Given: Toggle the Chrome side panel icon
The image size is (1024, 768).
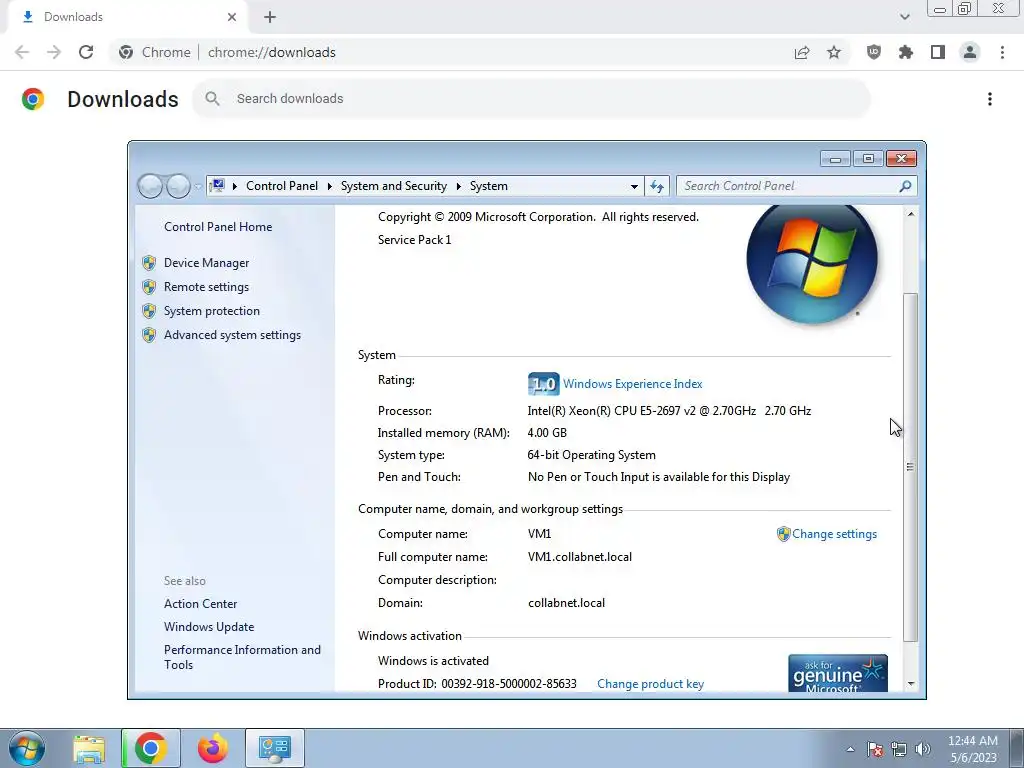Looking at the screenshot, I should point(938,52).
